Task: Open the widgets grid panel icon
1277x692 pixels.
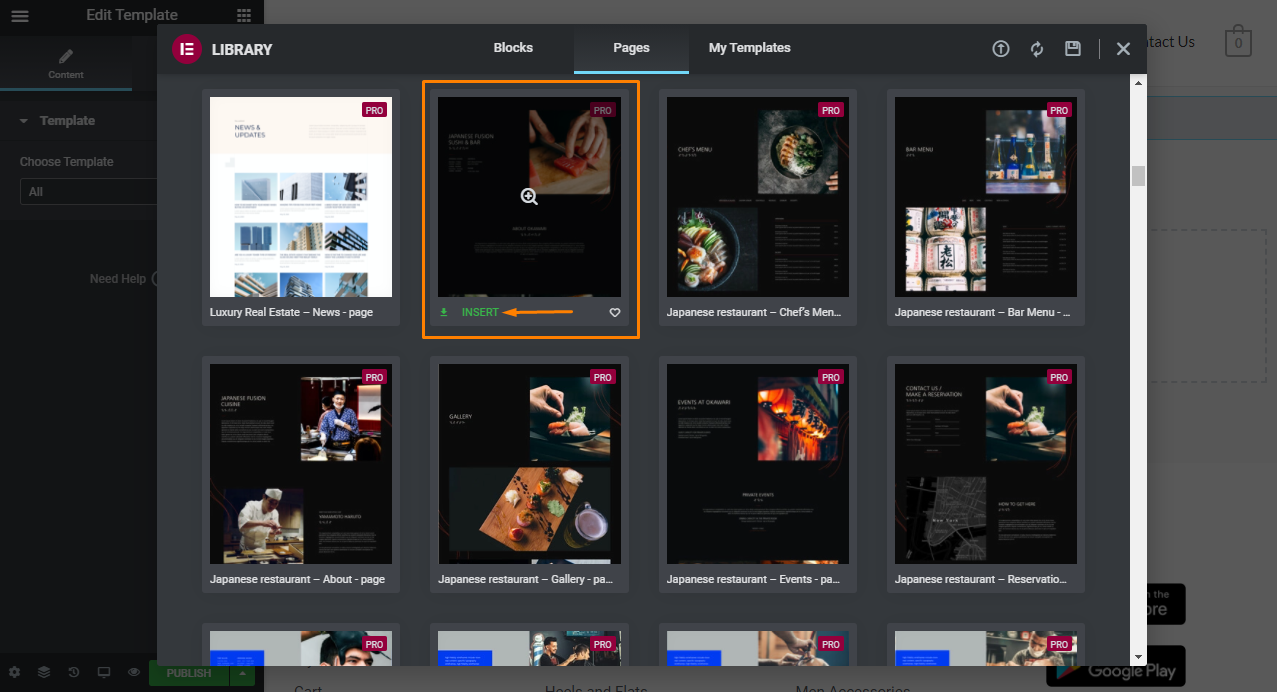Action: (x=244, y=15)
